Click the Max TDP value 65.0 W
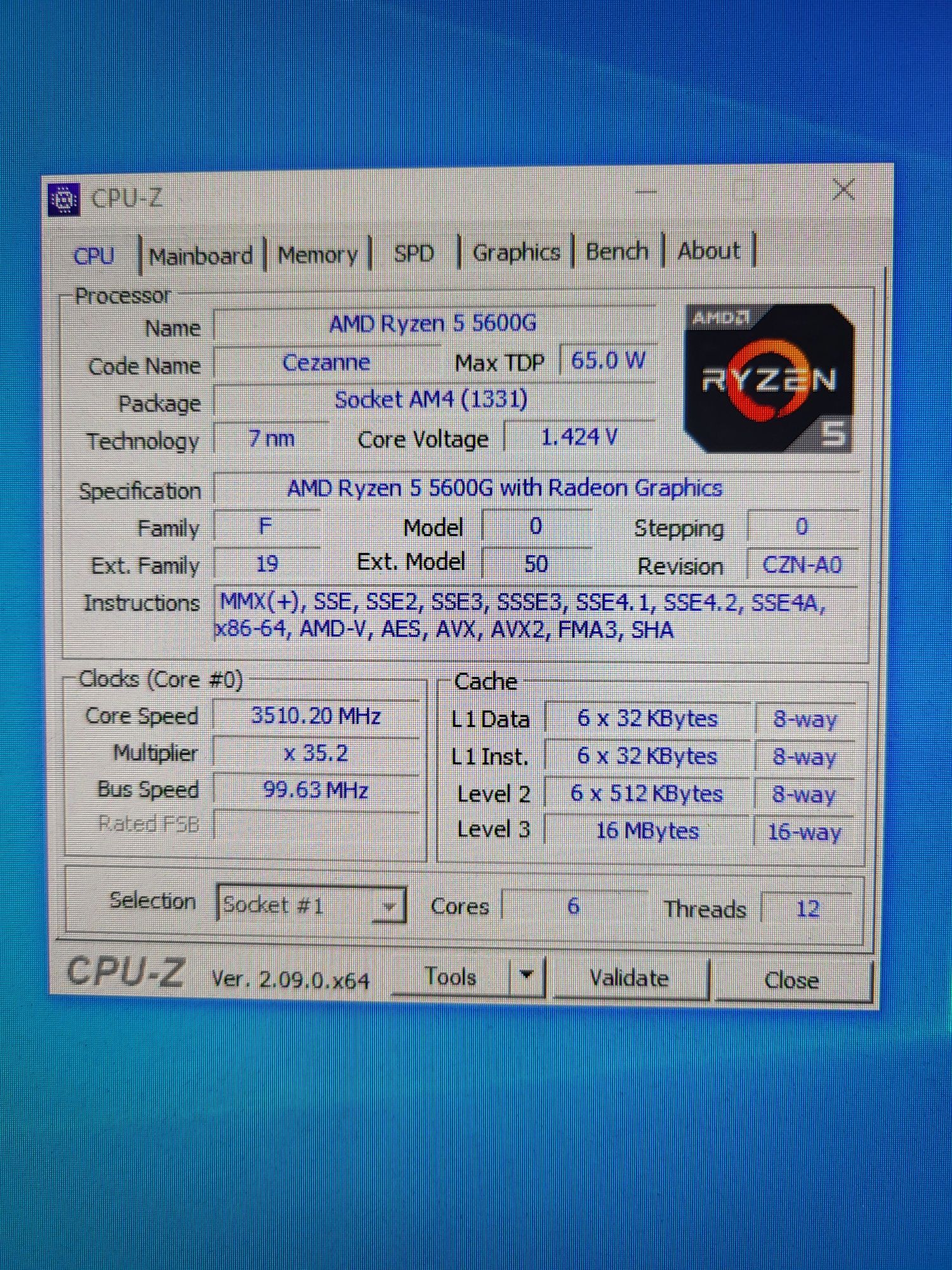Image resolution: width=952 pixels, height=1270 pixels. click(x=607, y=361)
